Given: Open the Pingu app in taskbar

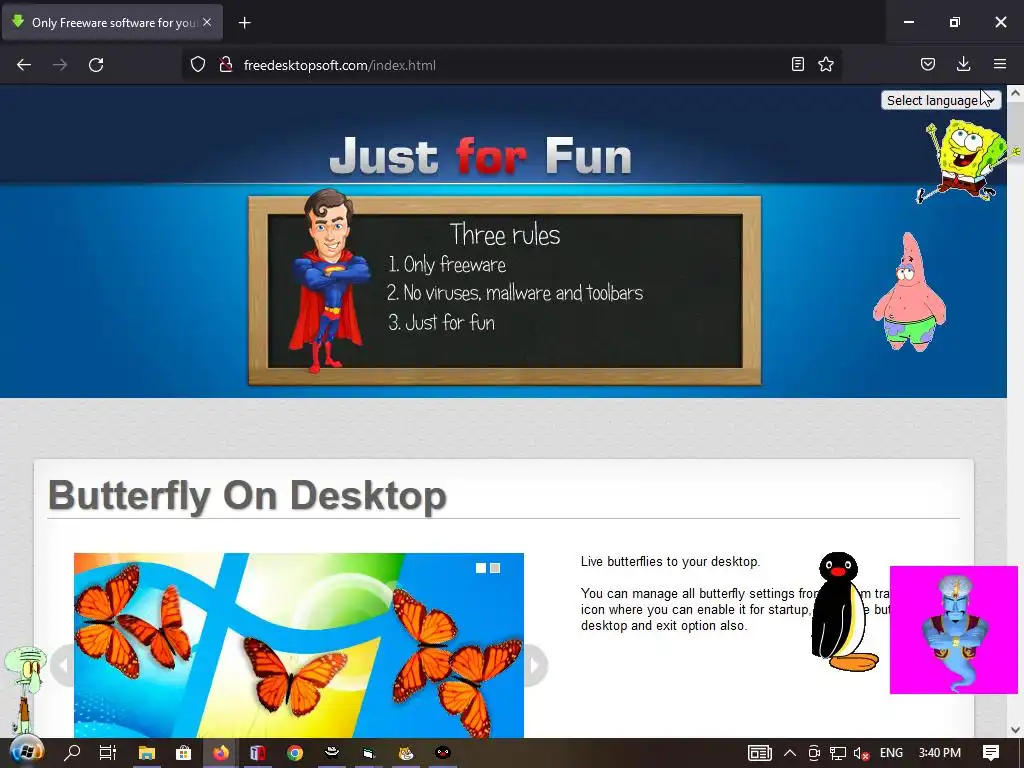Looking at the screenshot, I should pos(443,753).
